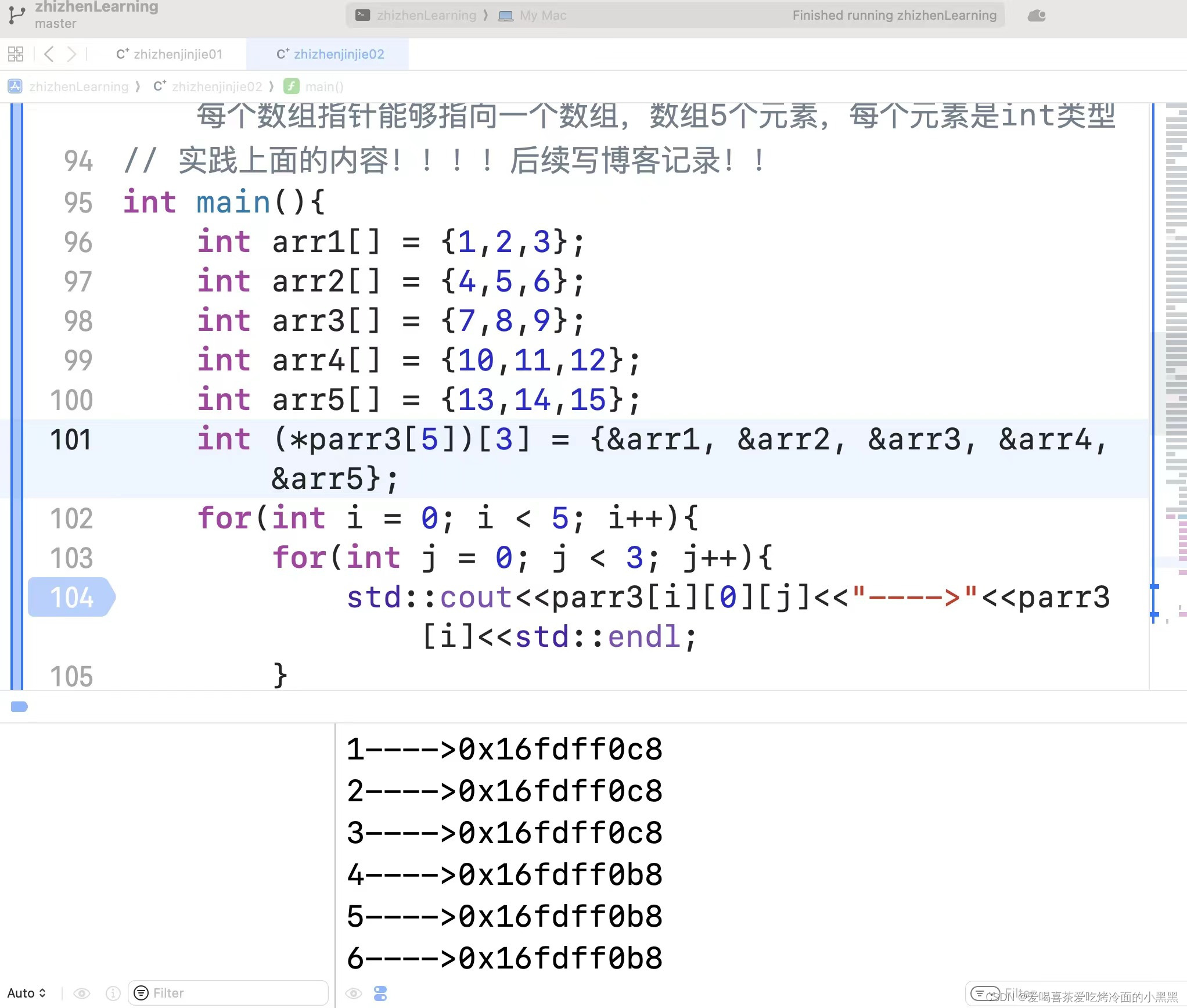This screenshot has height=1008, width=1187.
Task: Go back with the left chevron
Action: pos(49,54)
